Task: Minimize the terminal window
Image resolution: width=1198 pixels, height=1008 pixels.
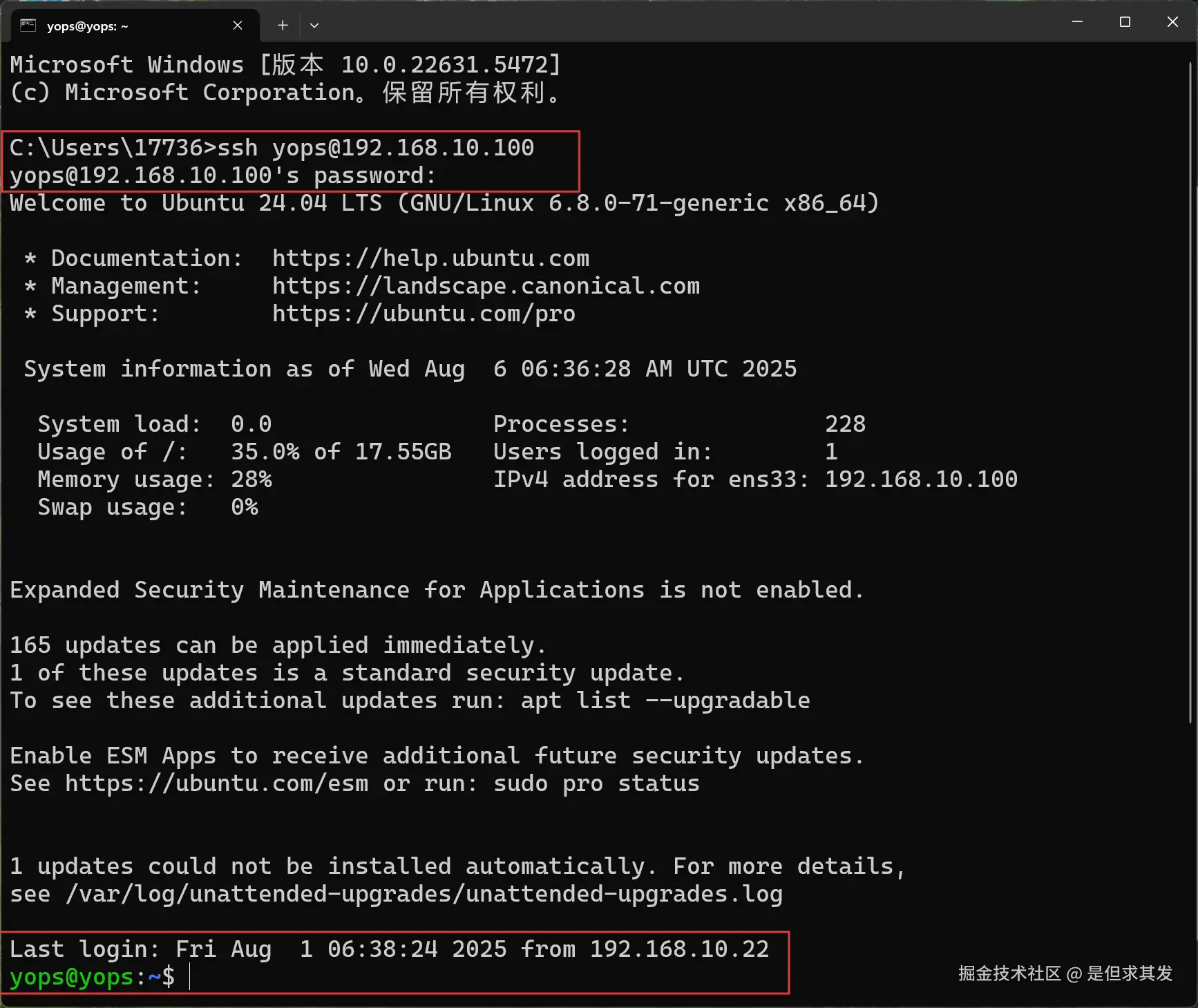Action: 1077,21
